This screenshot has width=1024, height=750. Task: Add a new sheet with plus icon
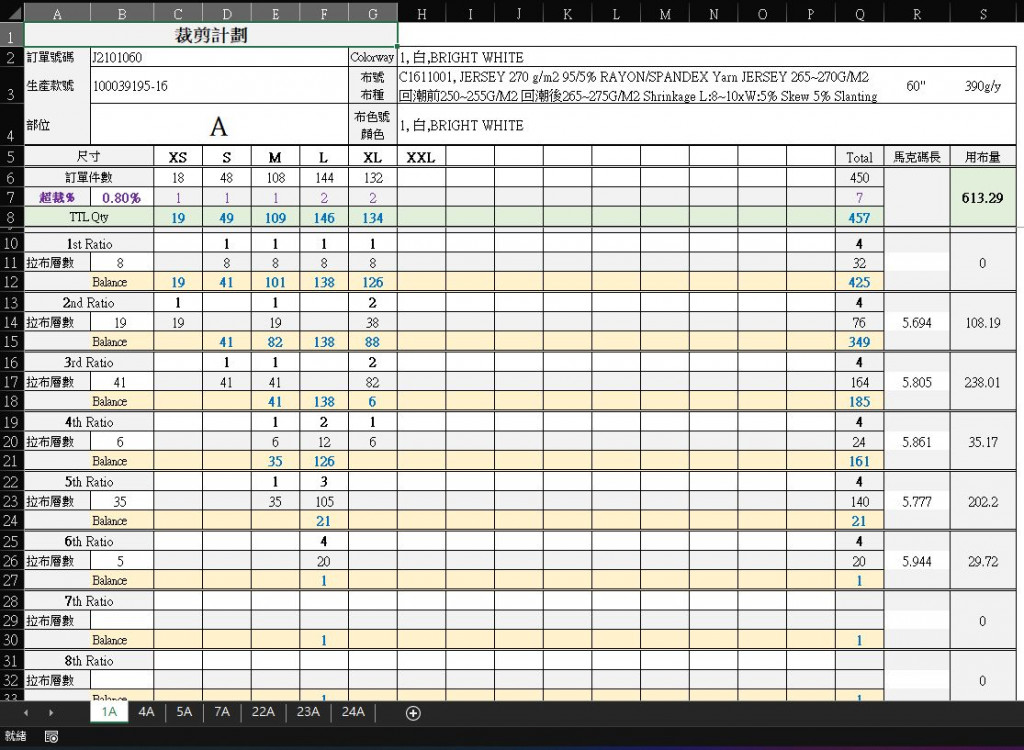tap(413, 713)
